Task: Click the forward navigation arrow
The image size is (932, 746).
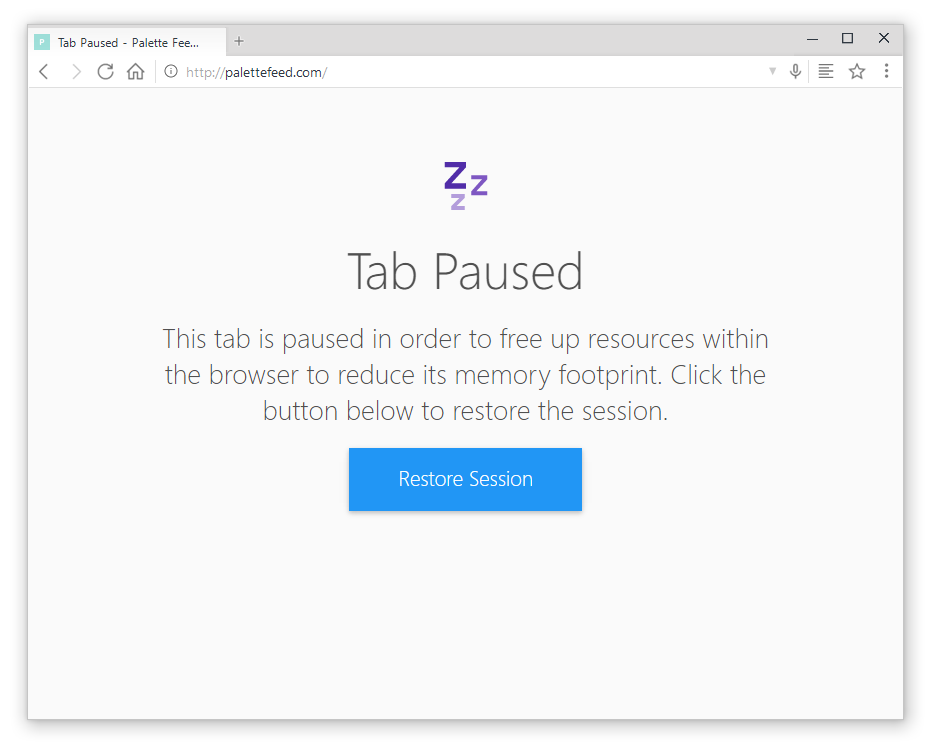Action: (76, 72)
